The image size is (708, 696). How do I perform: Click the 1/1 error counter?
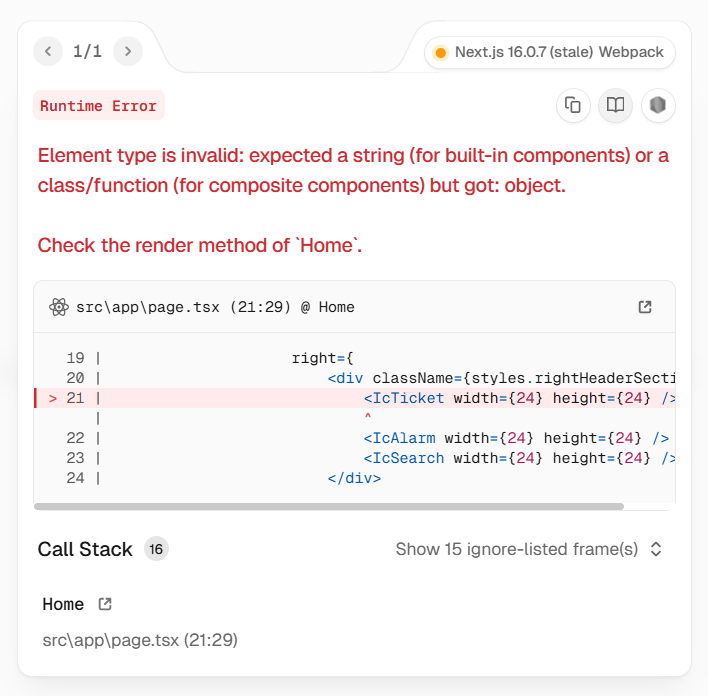click(87, 51)
